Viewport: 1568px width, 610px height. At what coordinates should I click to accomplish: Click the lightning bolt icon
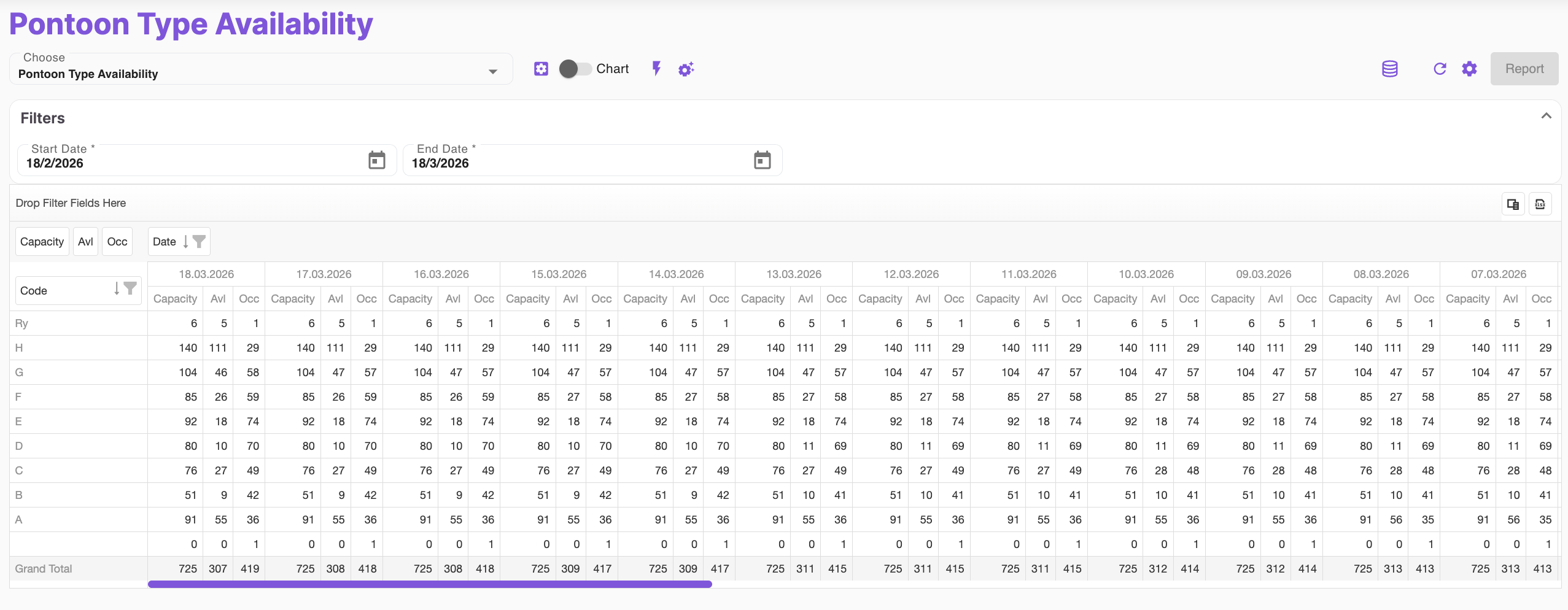656,69
